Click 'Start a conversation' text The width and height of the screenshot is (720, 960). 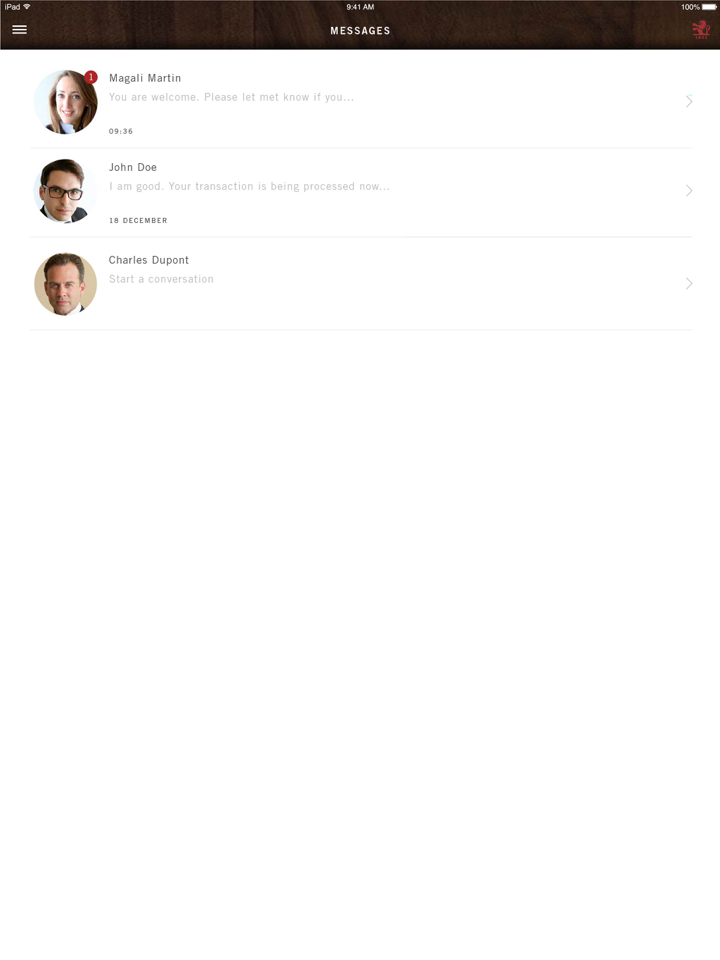[161, 279]
